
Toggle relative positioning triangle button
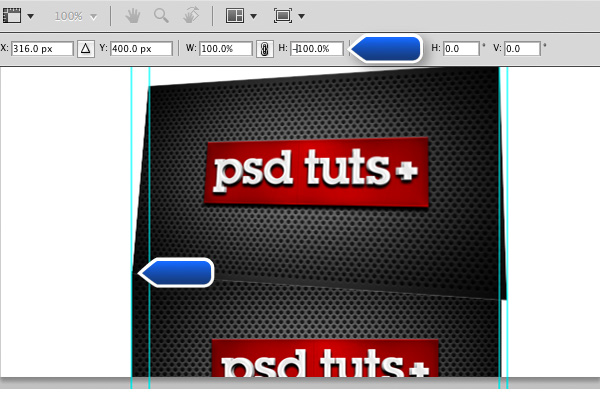86,49
